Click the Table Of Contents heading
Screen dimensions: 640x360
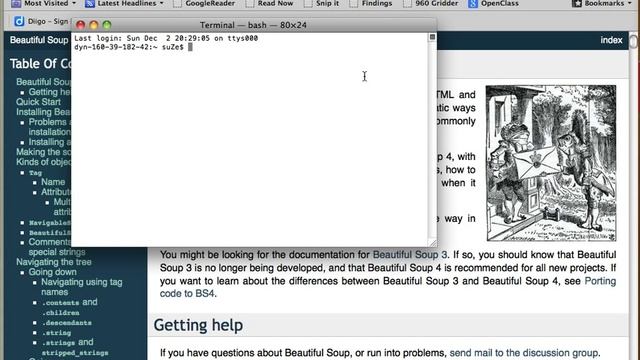tap(40, 64)
